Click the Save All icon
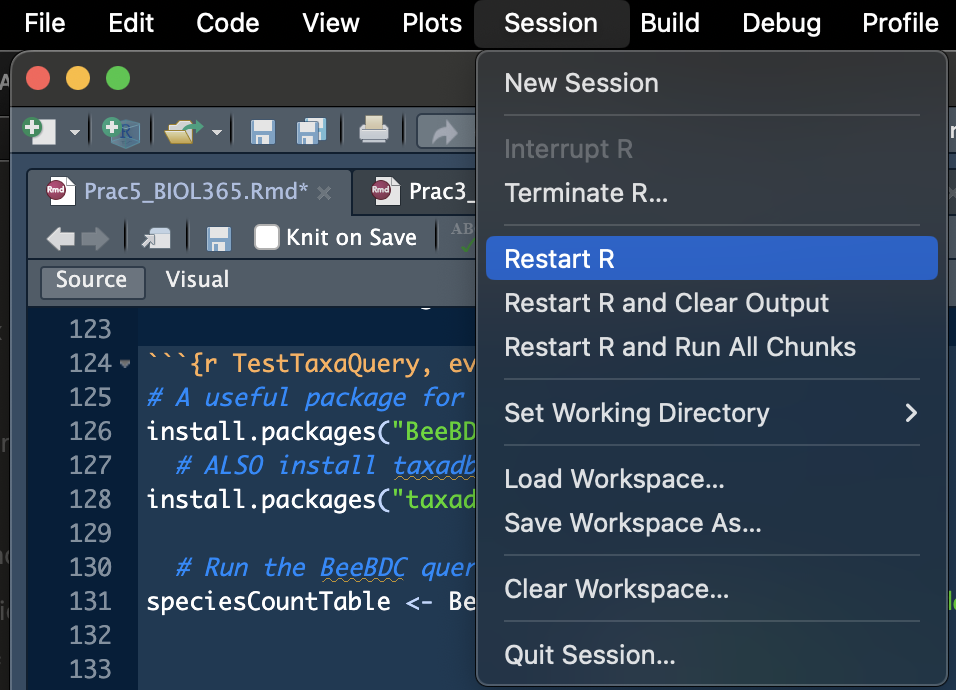 coord(312,132)
